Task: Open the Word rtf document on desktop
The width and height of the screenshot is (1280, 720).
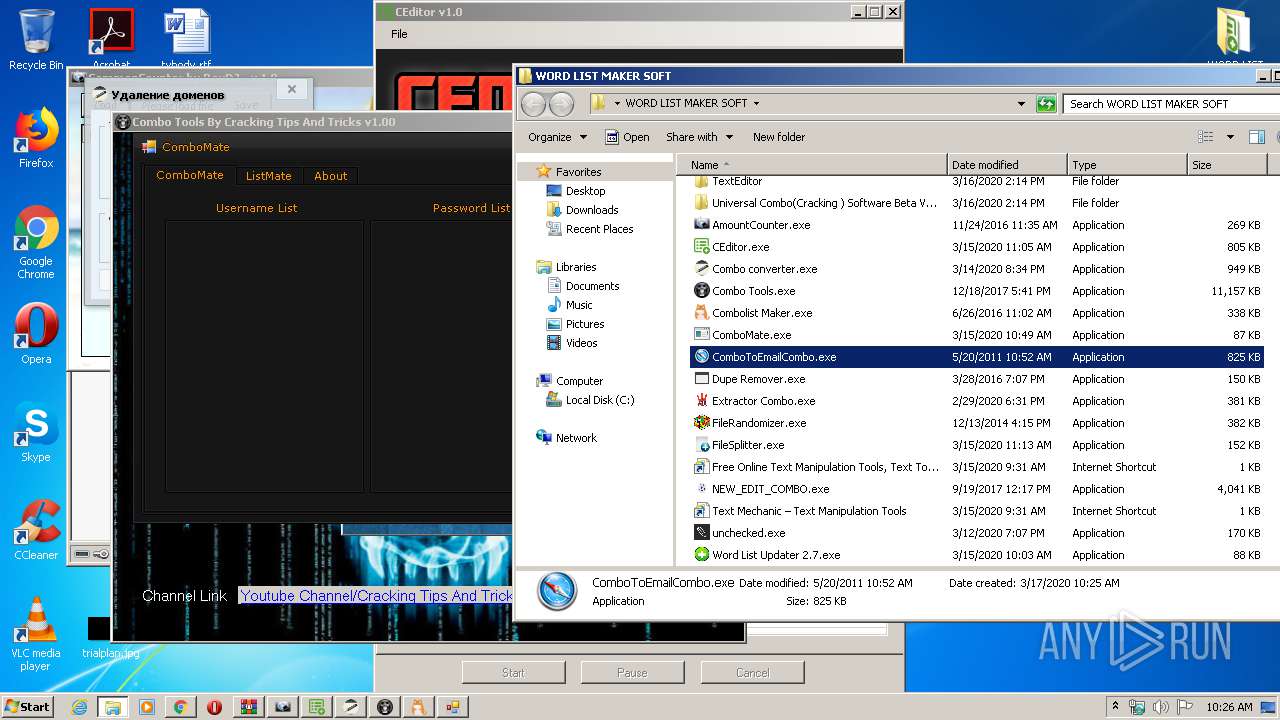Action: pyautogui.click(x=187, y=38)
